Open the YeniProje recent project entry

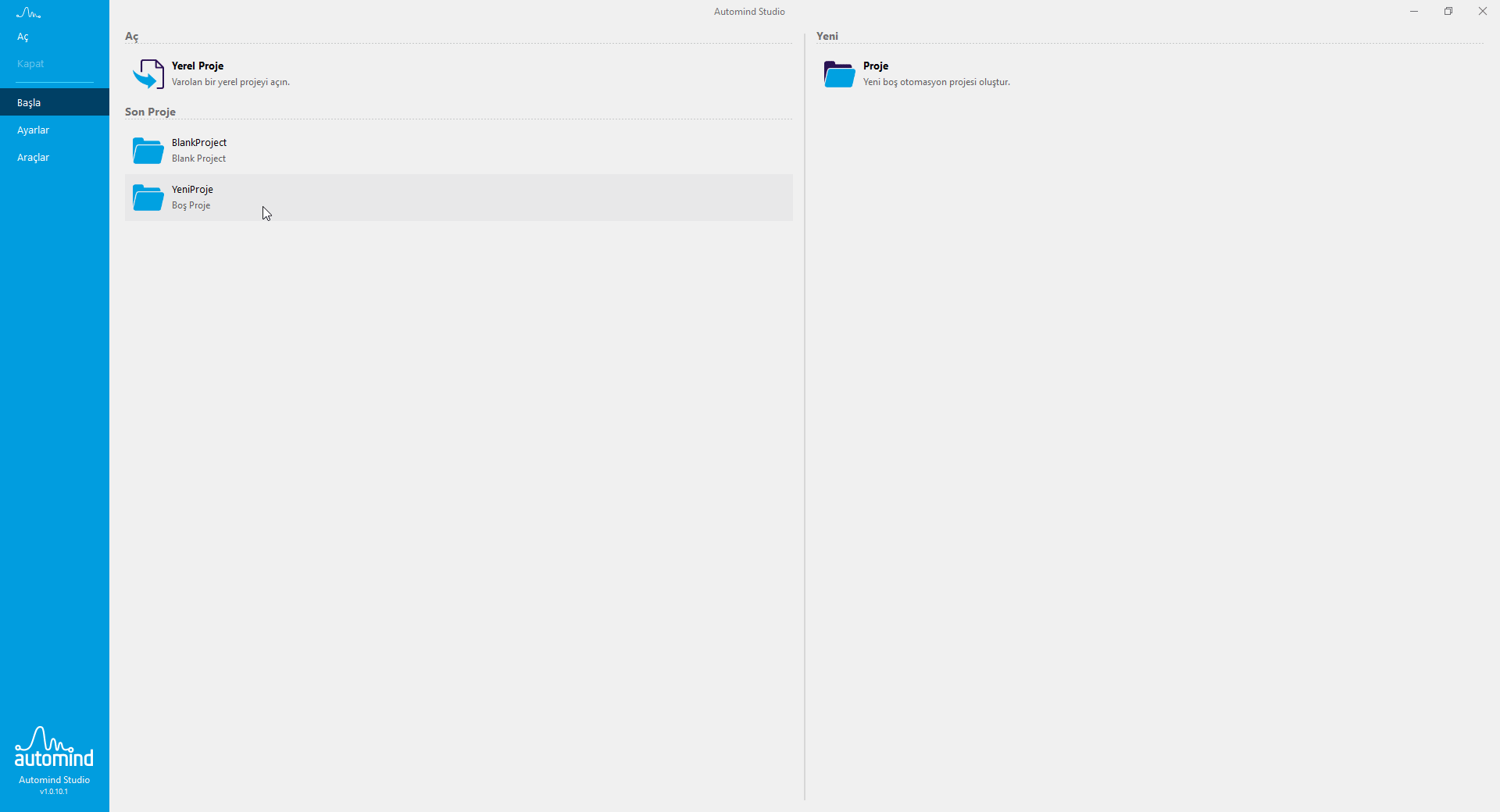[192, 189]
